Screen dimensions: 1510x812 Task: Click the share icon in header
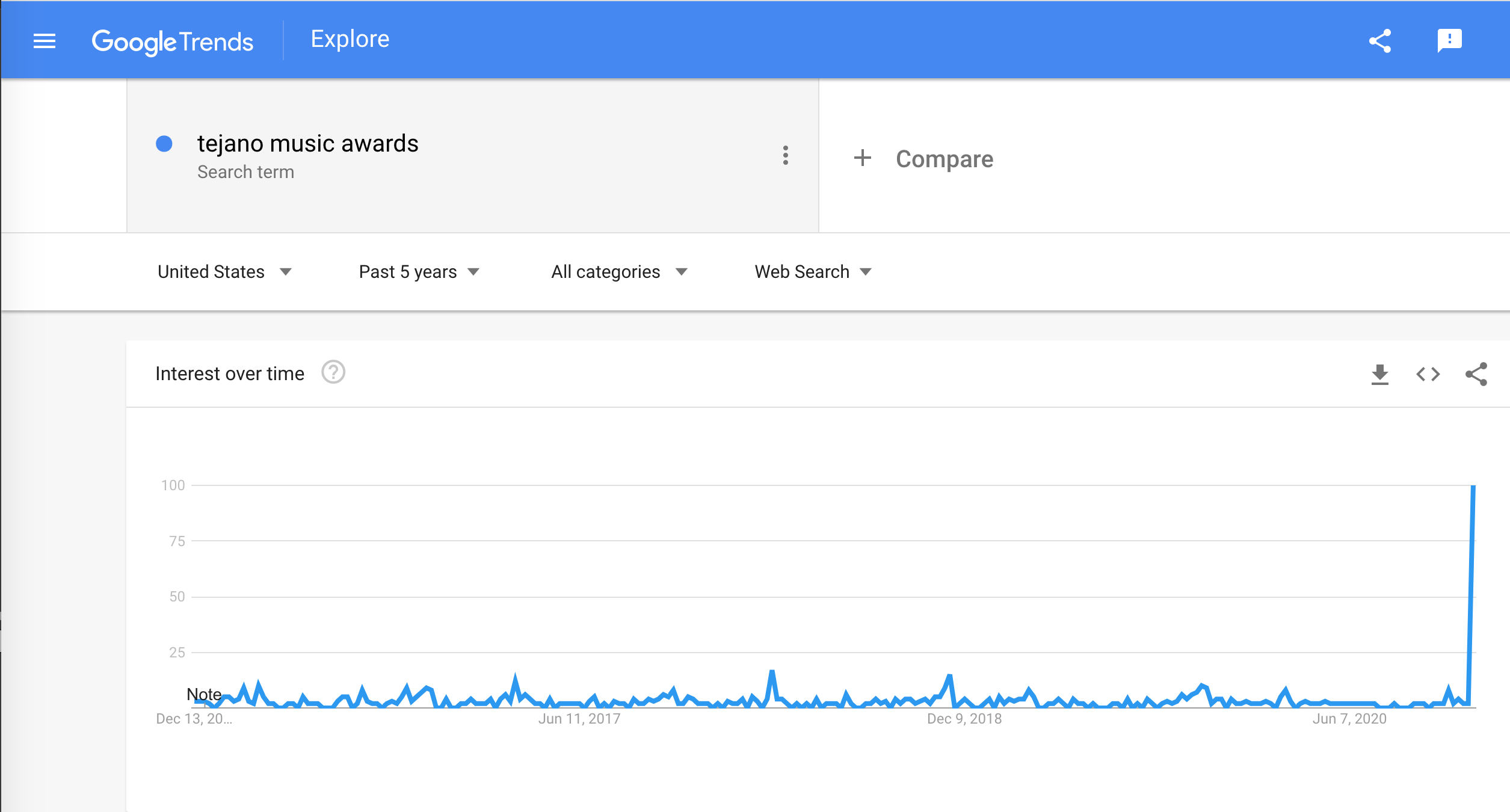click(x=1379, y=41)
